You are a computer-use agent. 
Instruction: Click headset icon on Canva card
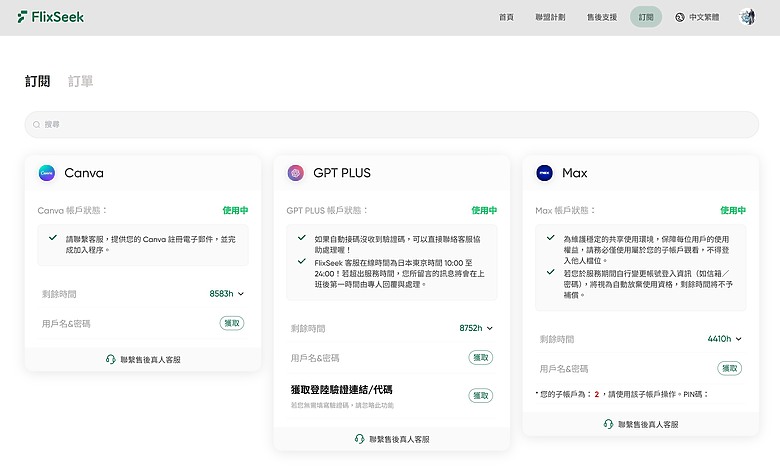110,359
